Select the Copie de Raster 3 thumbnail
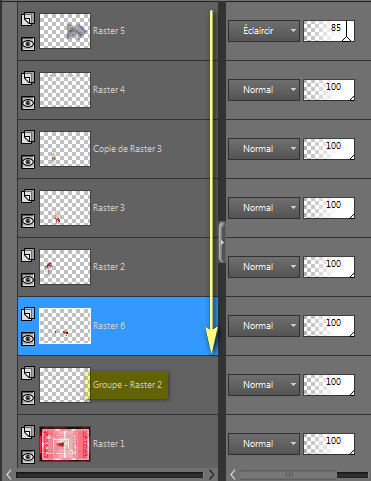Image resolution: width=371 pixels, height=481 pixels. [x=65, y=149]
